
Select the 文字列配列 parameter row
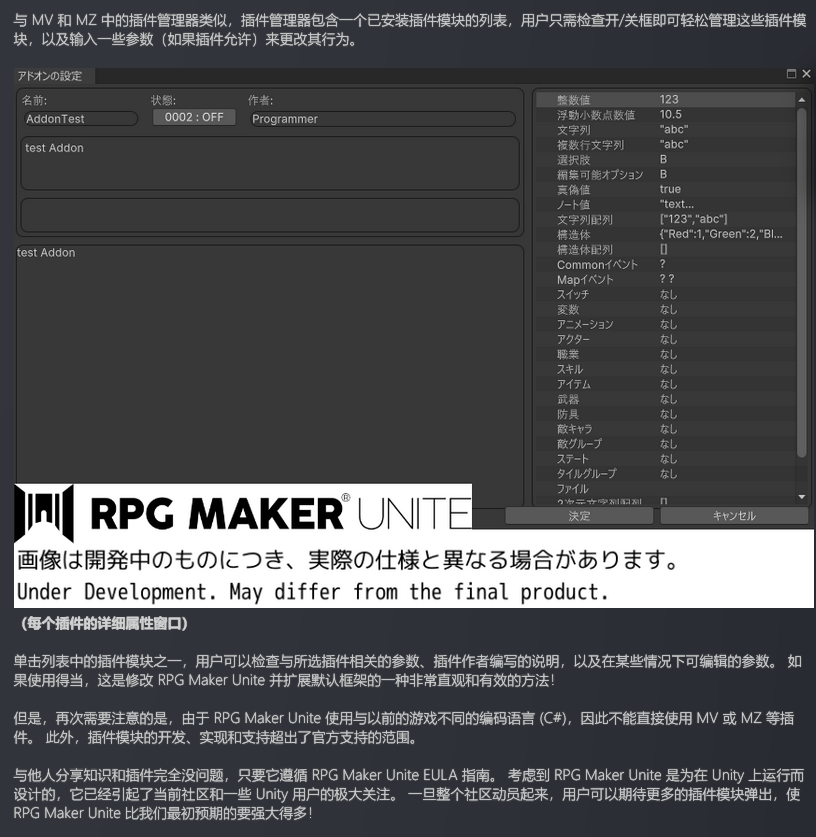[666, 219]
